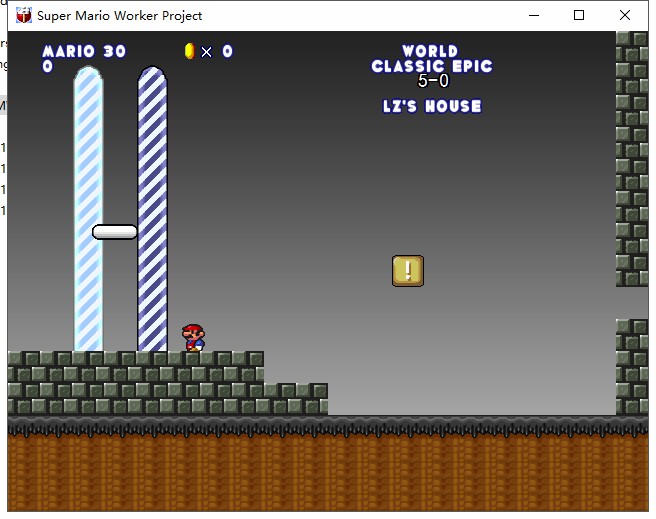Click the coin icon in the HUD

pyautogui.click(x=190, y=51)
